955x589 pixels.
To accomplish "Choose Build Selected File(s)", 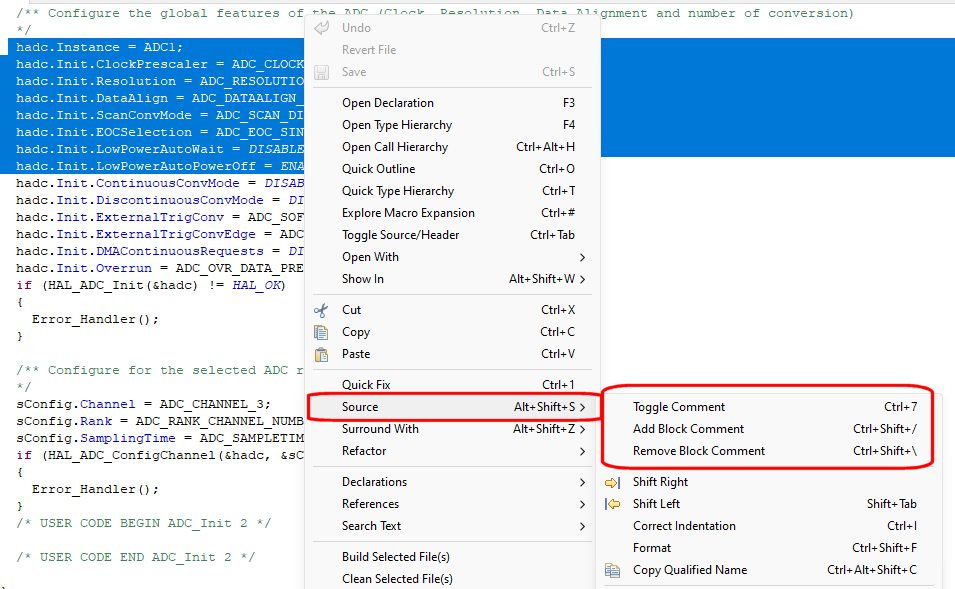I will click(452, 557).
